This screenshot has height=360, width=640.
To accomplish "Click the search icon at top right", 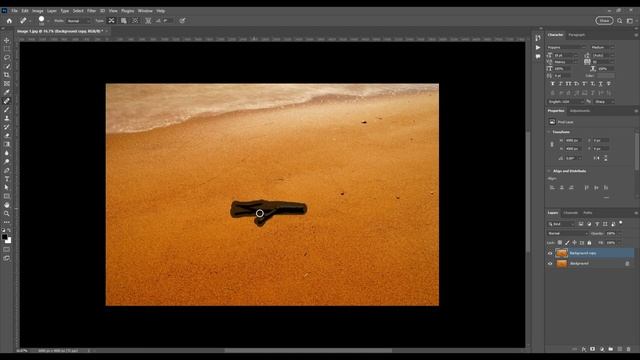I will (620, 20).
